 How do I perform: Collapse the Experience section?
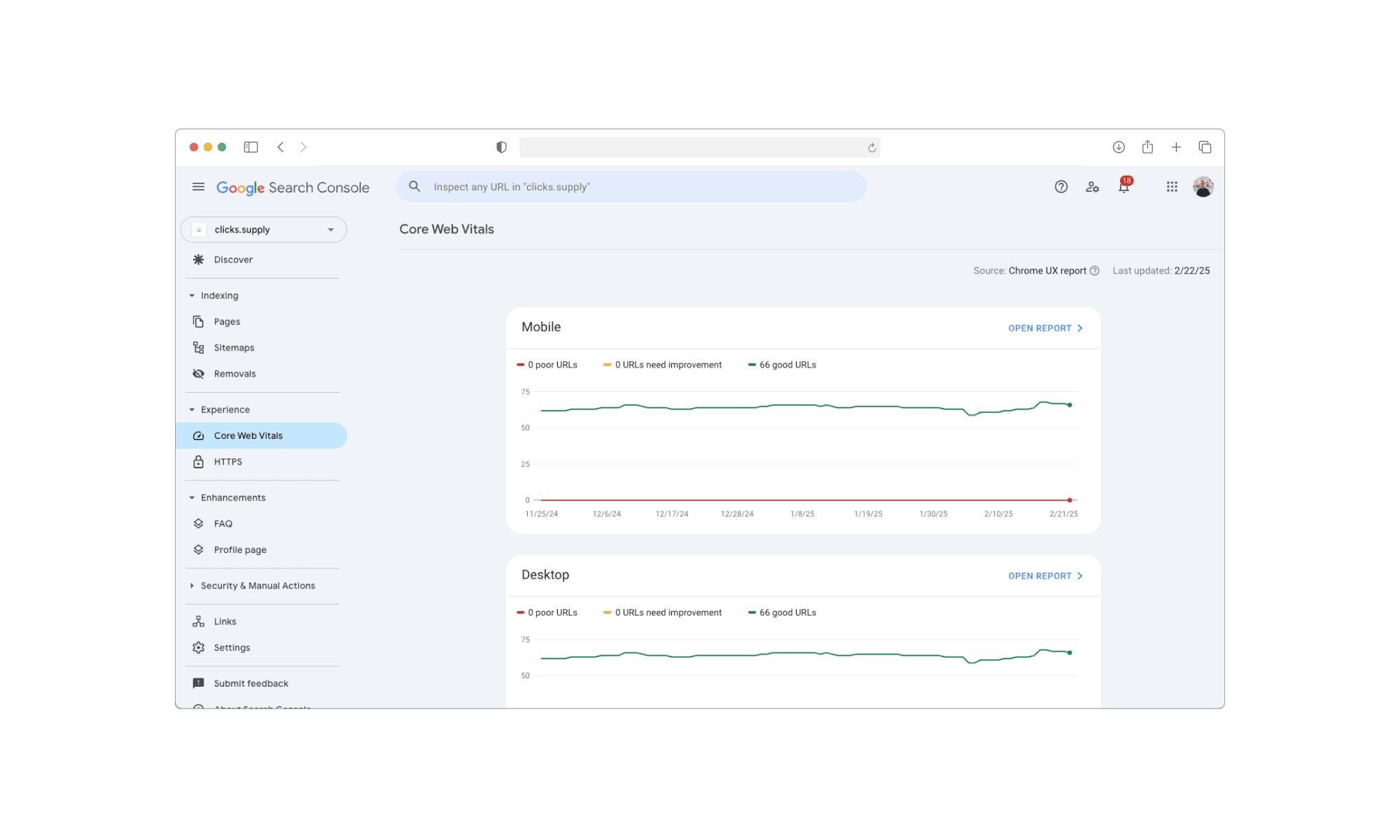point(225,409)
